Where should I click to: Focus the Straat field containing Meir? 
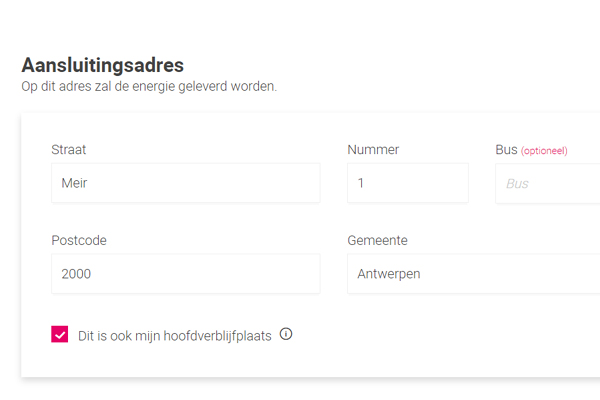point(186,183)
